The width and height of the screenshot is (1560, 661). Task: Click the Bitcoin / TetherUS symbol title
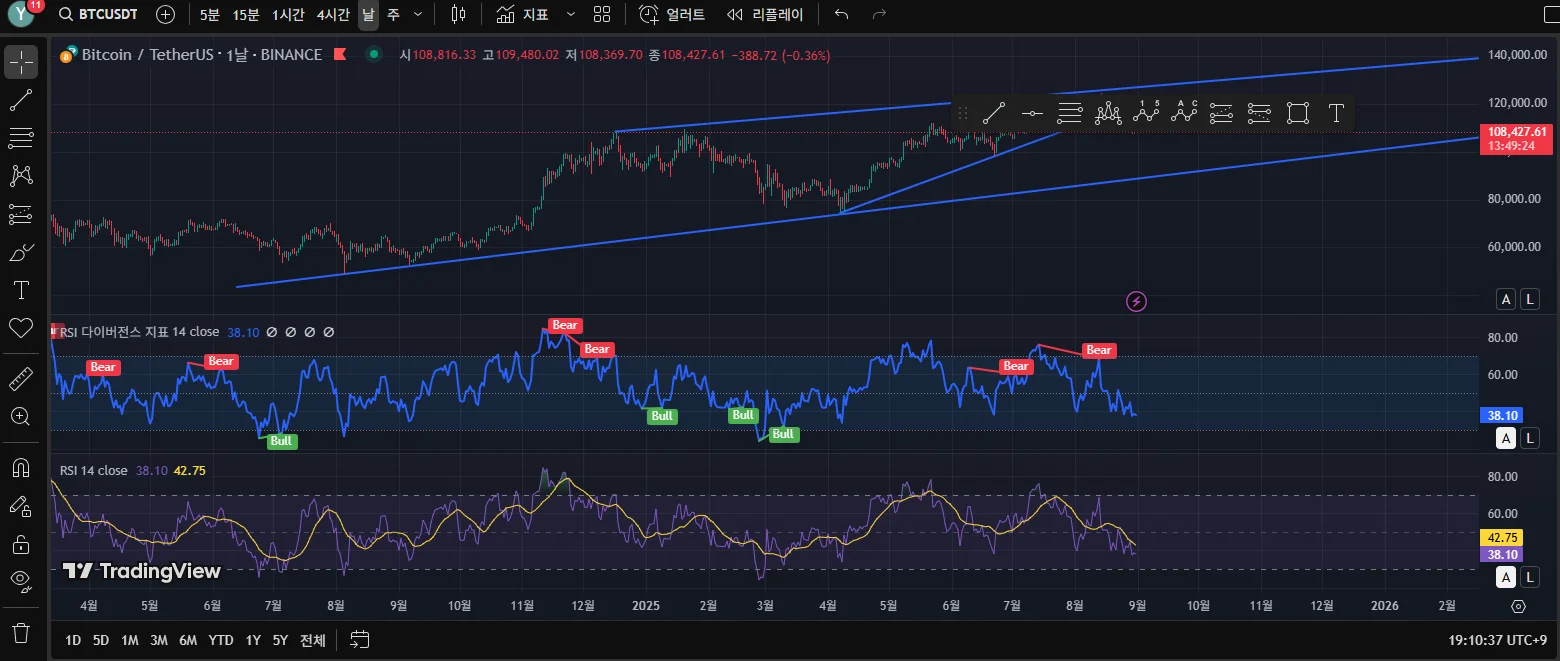pyautogui.click(x=201, y=55)
